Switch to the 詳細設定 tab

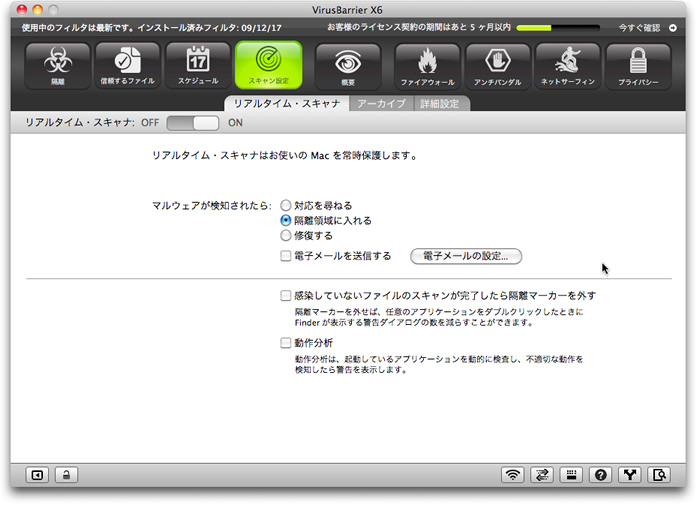(440, 104)
